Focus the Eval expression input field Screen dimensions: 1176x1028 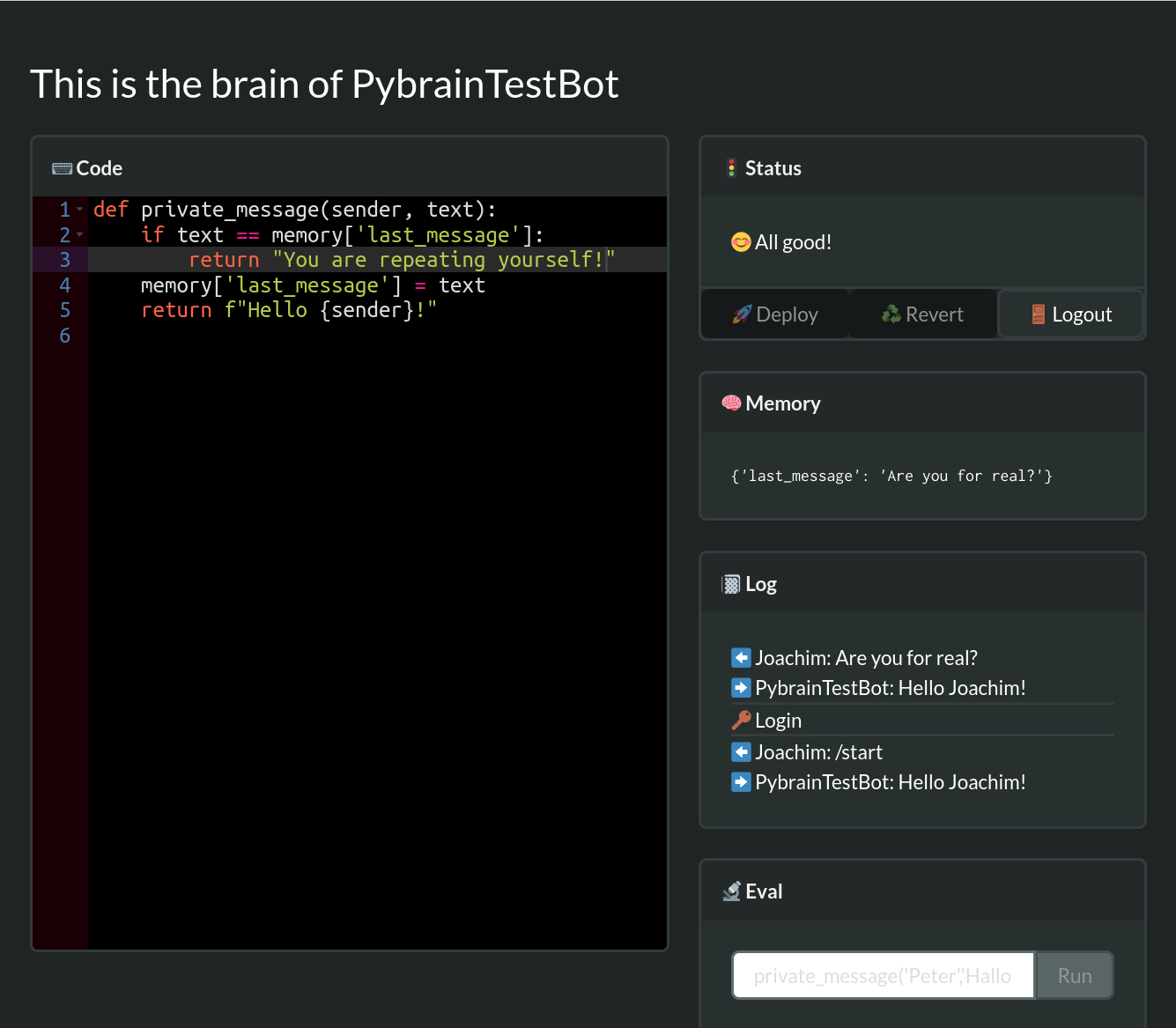[x=883, y=976]
